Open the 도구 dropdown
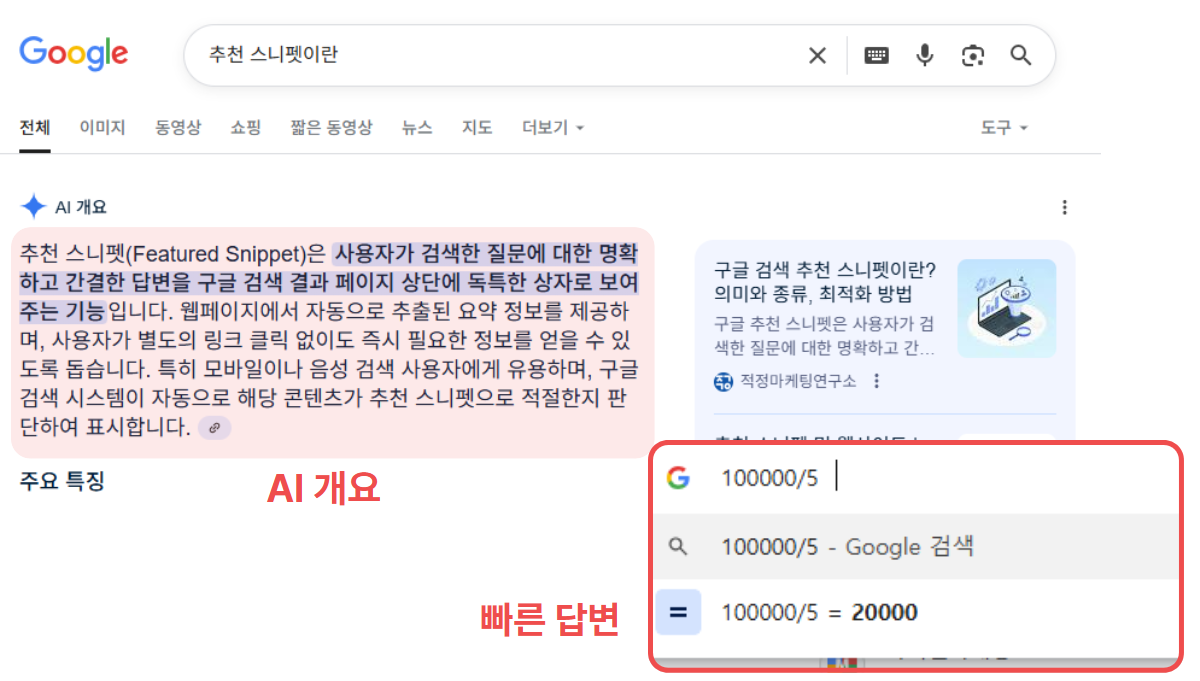 click(x=1004, y=128)
